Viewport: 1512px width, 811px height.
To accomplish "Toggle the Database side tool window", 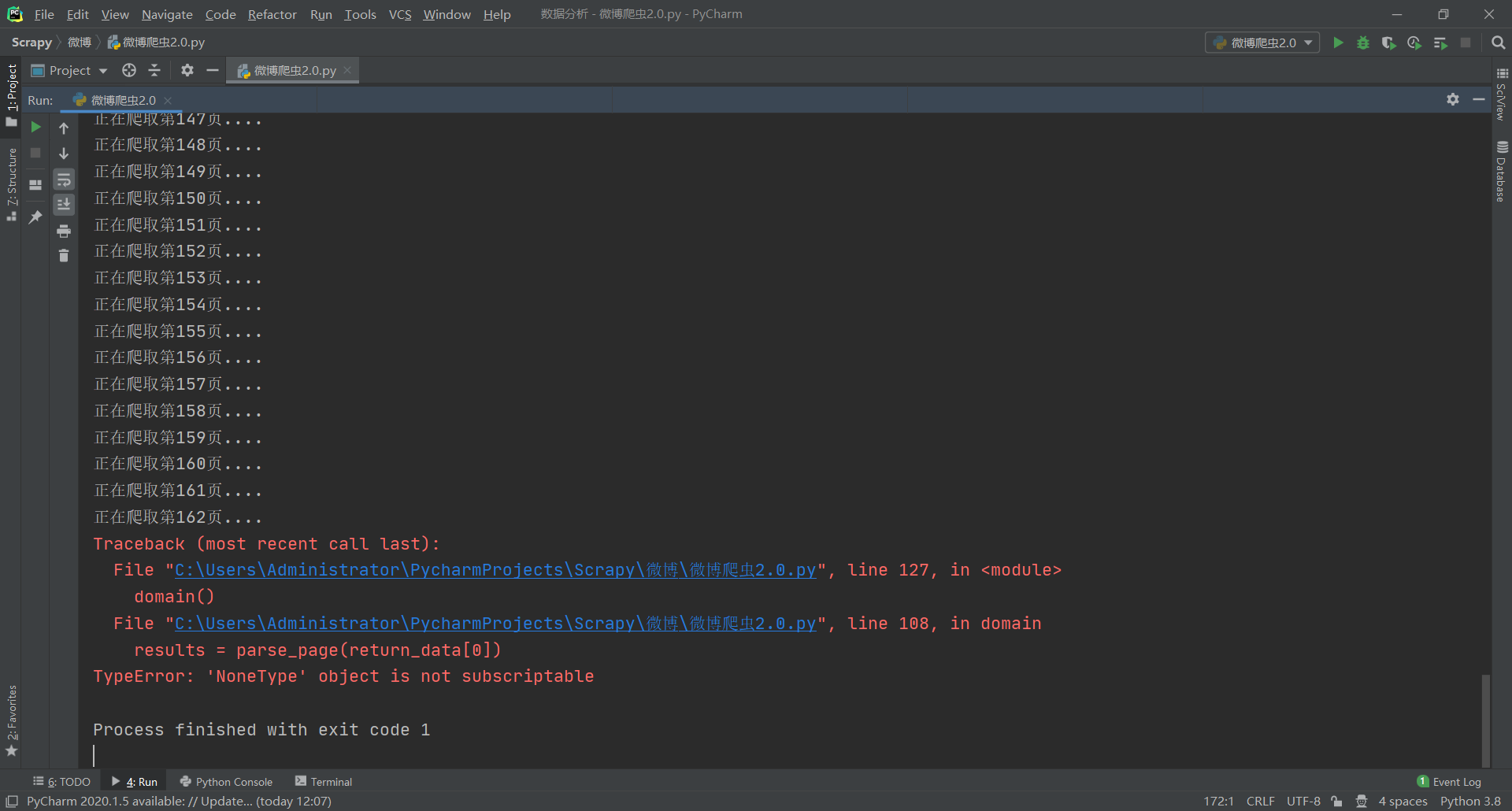I will point(1502,172).
